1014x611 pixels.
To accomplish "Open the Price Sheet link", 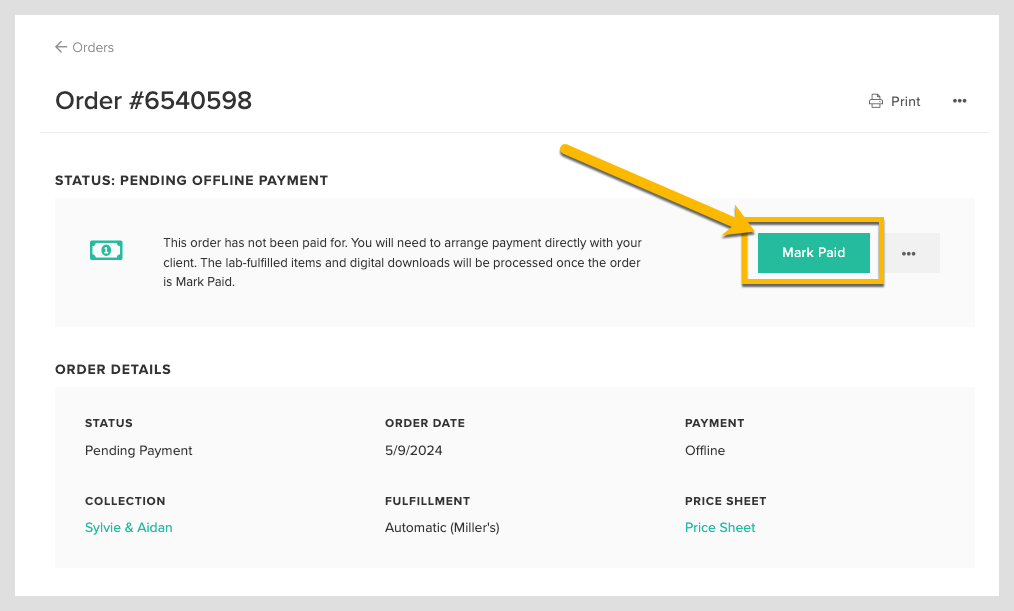I will pyautogui.click(x=720, y=527).
